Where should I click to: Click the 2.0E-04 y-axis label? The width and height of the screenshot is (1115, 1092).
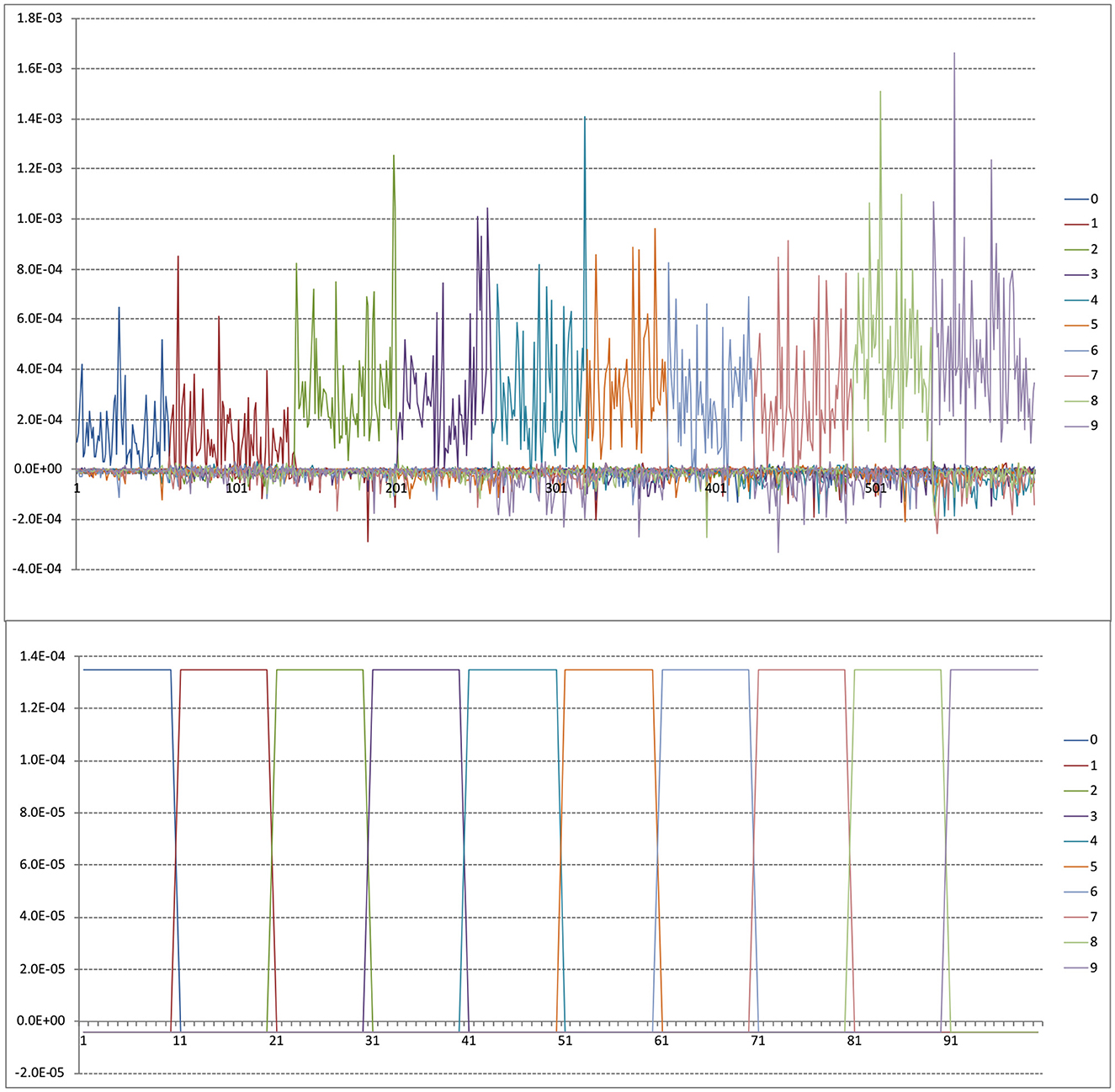point(40,419)
